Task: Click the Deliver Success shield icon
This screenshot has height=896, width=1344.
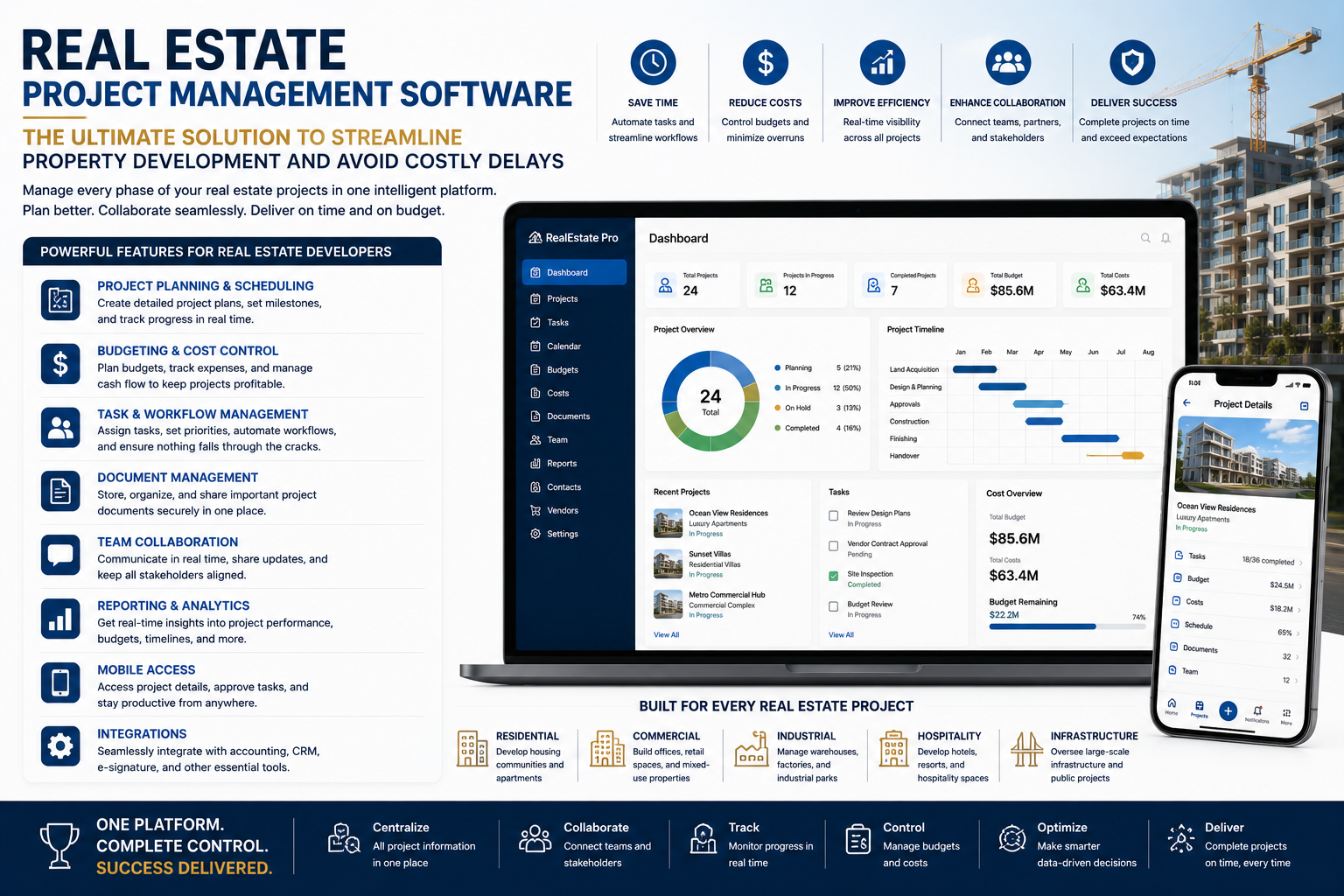Action: point(1132,63)
